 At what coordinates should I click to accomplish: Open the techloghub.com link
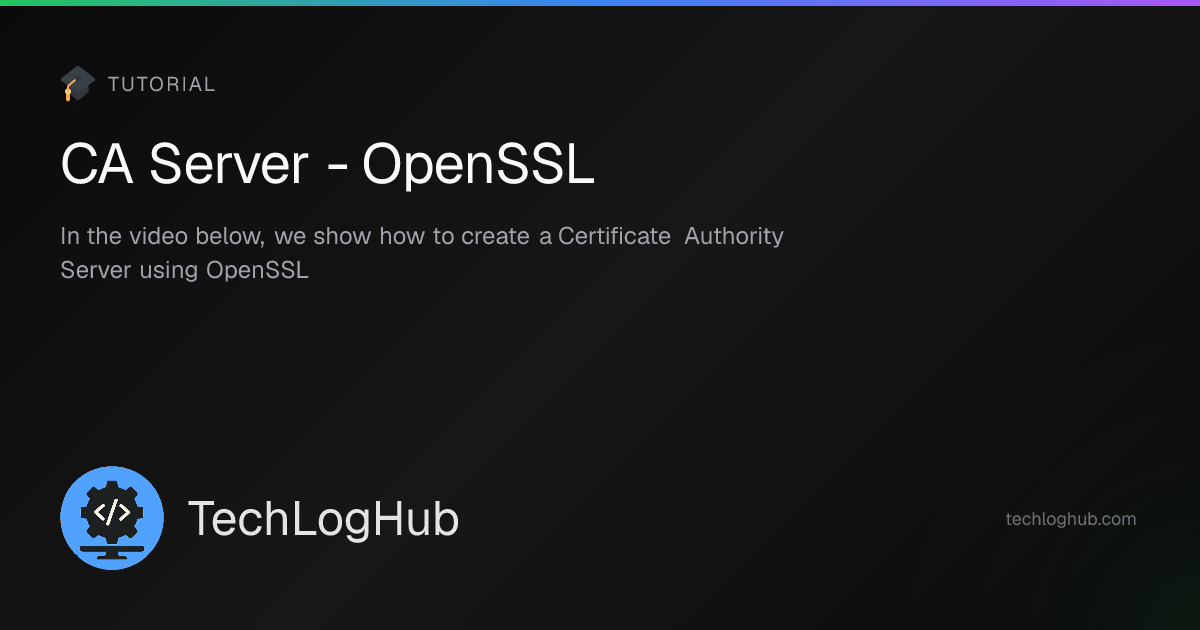(1071, 519)
